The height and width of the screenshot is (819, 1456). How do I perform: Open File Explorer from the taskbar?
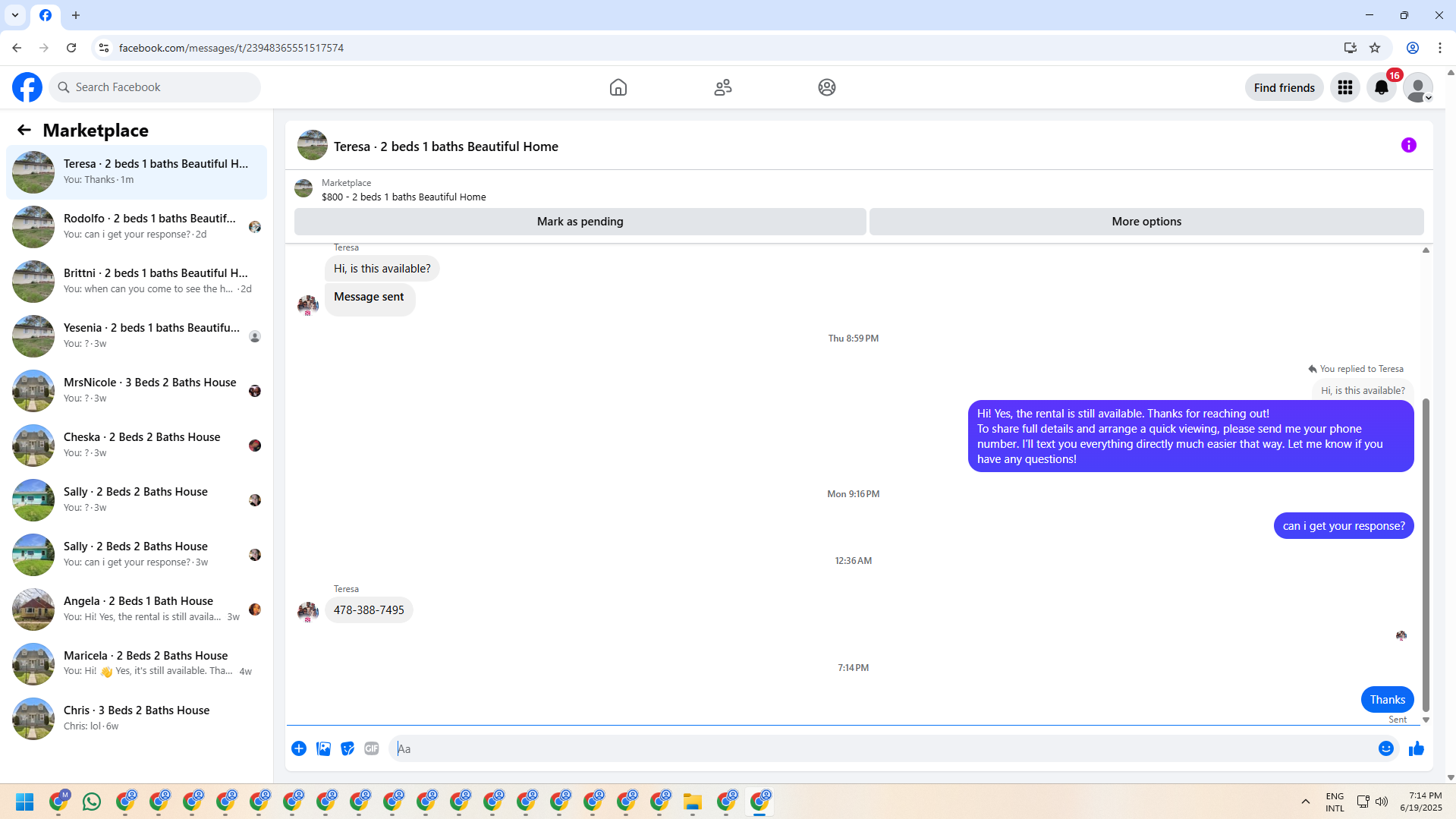pos(693,802)
